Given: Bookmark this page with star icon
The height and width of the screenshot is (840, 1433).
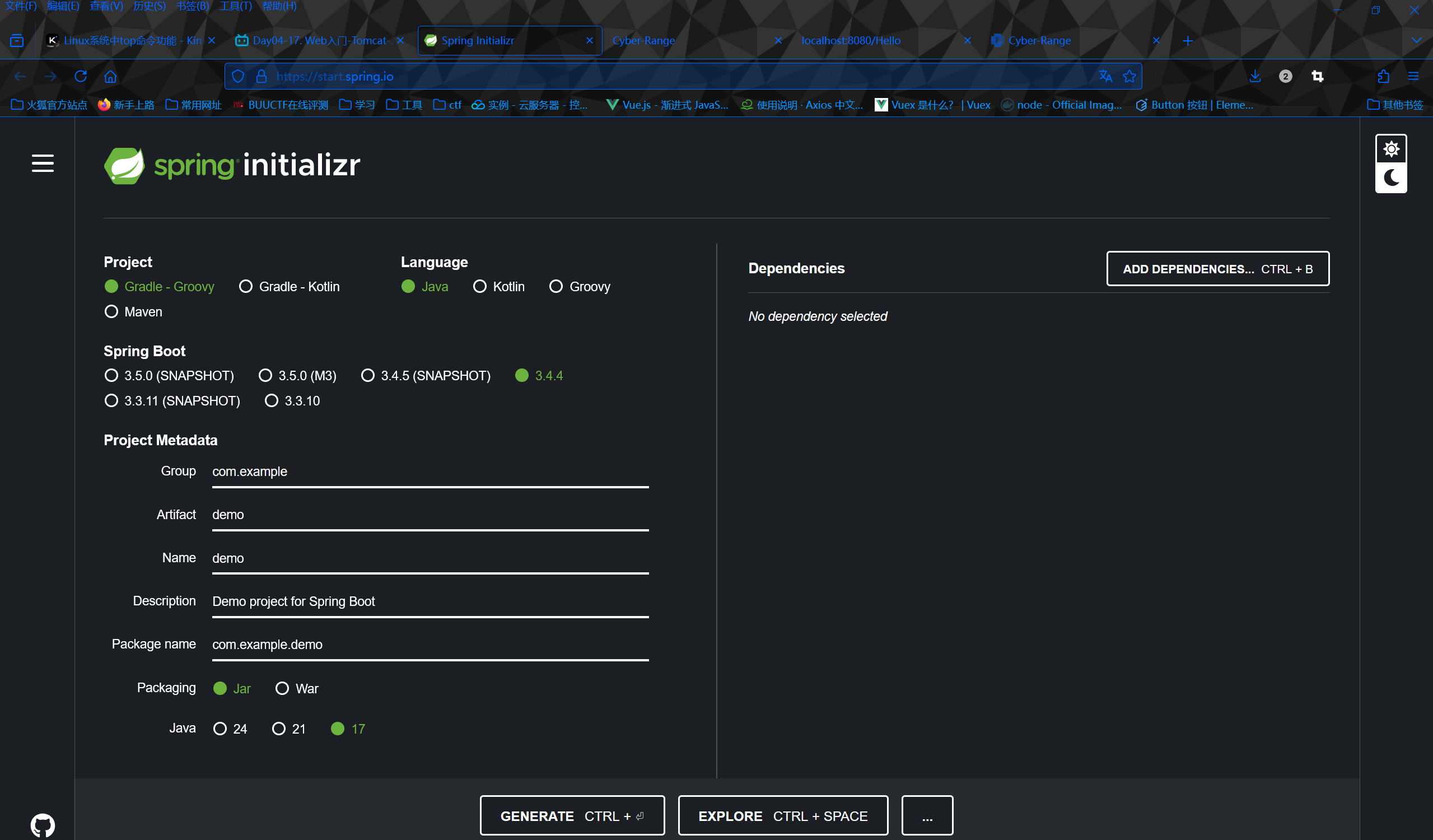Looking at the screenshot, I should 1129,76.
